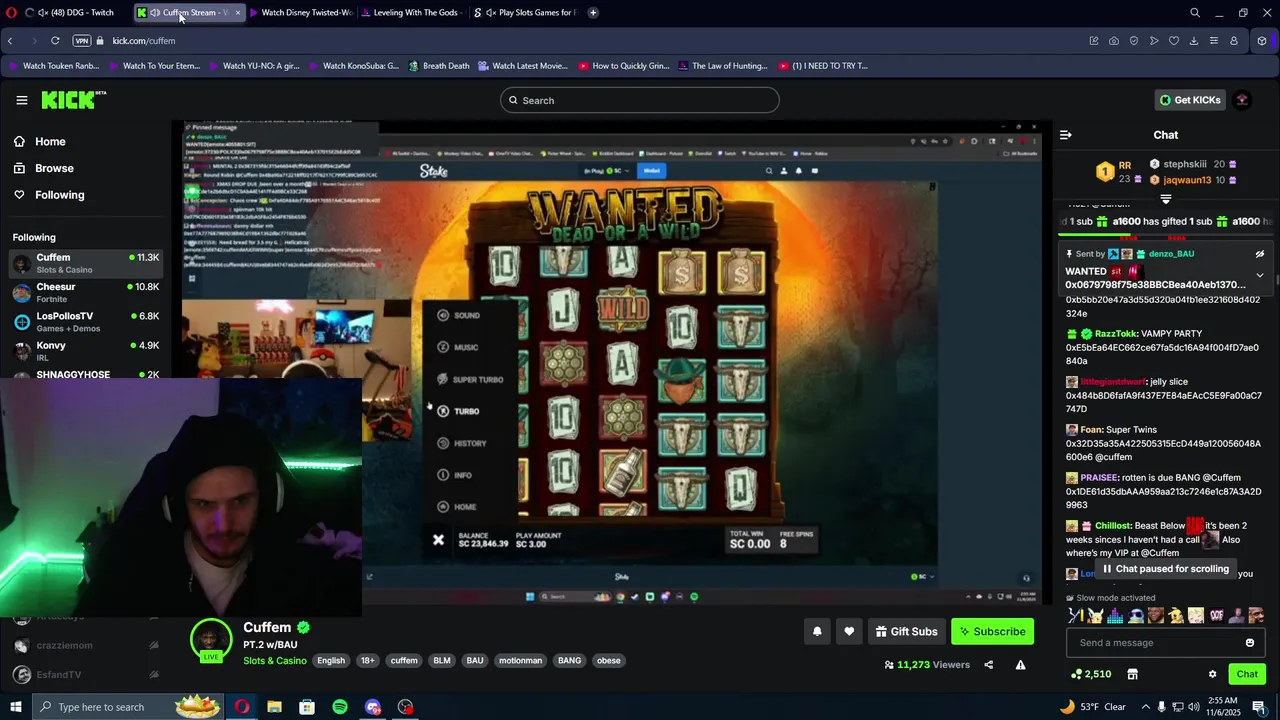Open Opera bookmarks heart in address bar

1174,41
